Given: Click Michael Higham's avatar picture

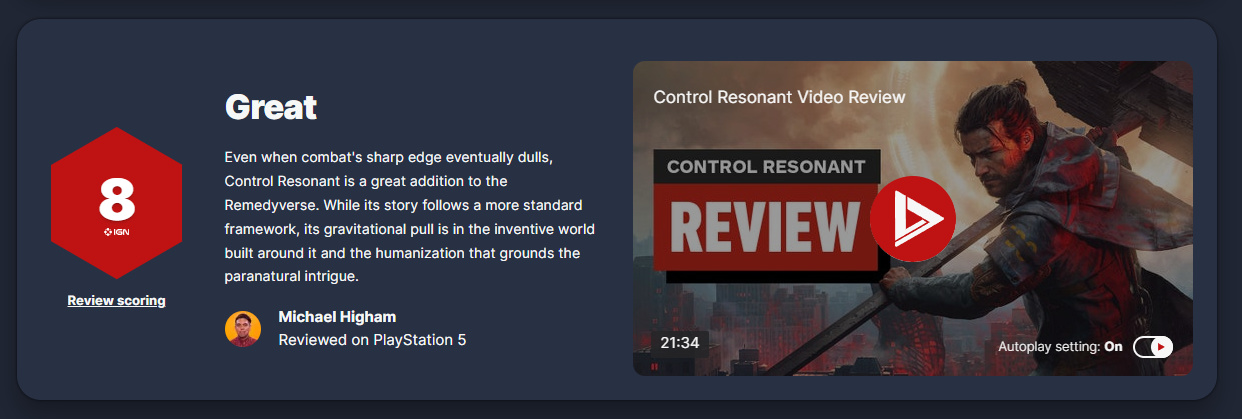Looking at the screenshot, I should coord(243,329).
